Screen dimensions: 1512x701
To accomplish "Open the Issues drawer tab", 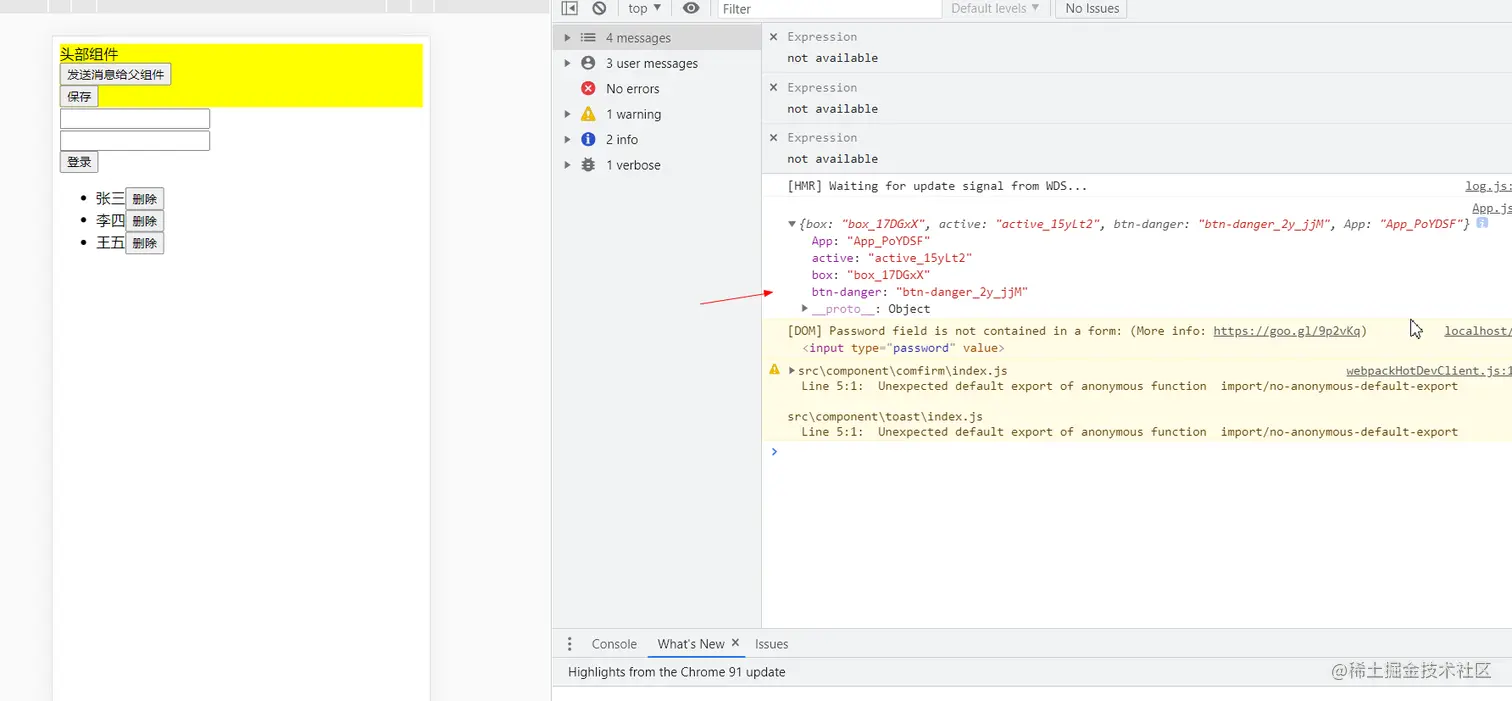I will click(x=771, y=644).
